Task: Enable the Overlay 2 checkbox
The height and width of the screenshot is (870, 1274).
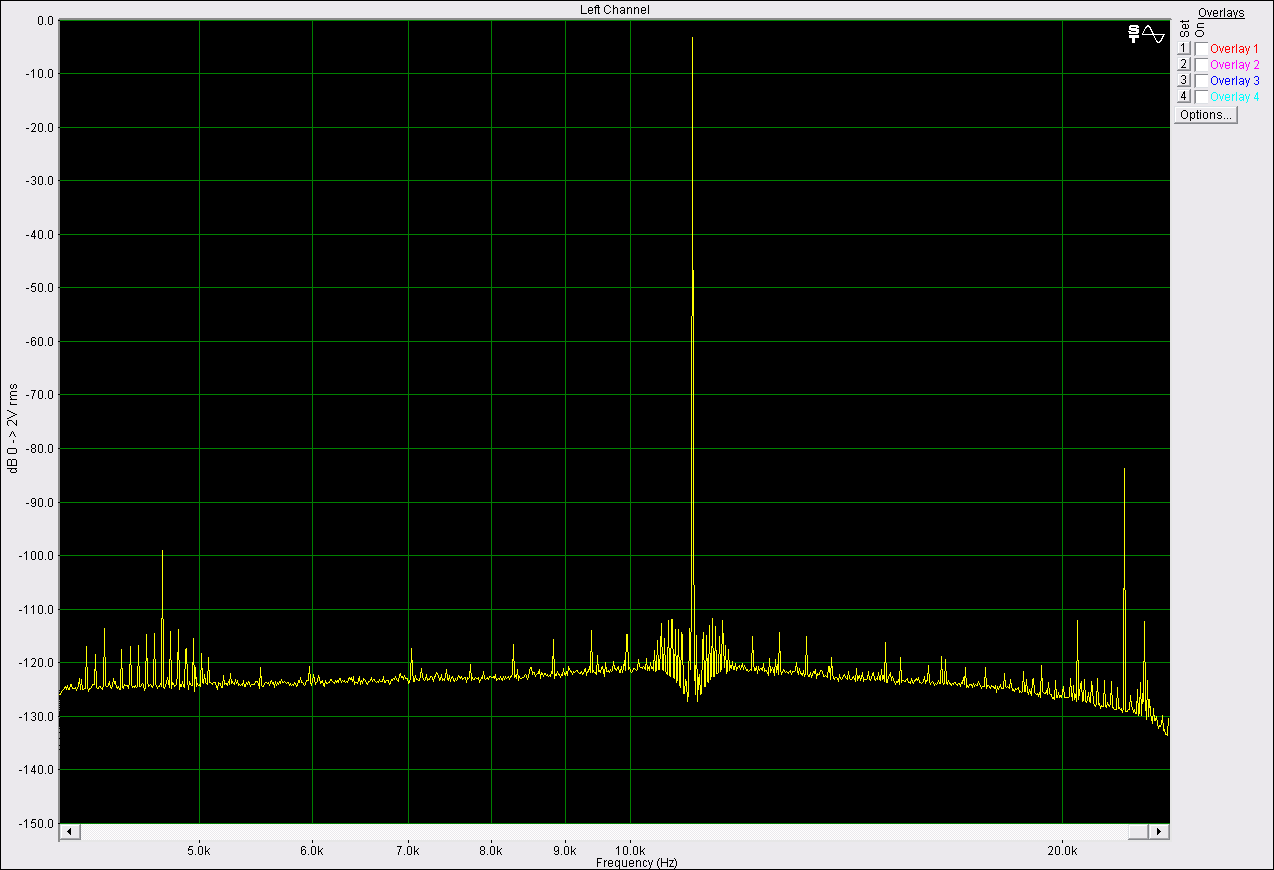Action: pyautogui.click(x=1201, y=64)
